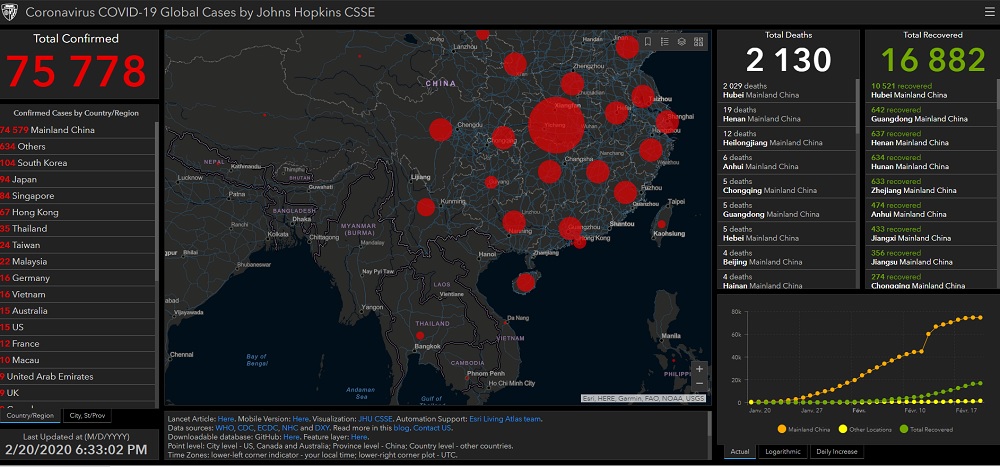
Task: Open the map layer list icon
Action: pos(681,42)
